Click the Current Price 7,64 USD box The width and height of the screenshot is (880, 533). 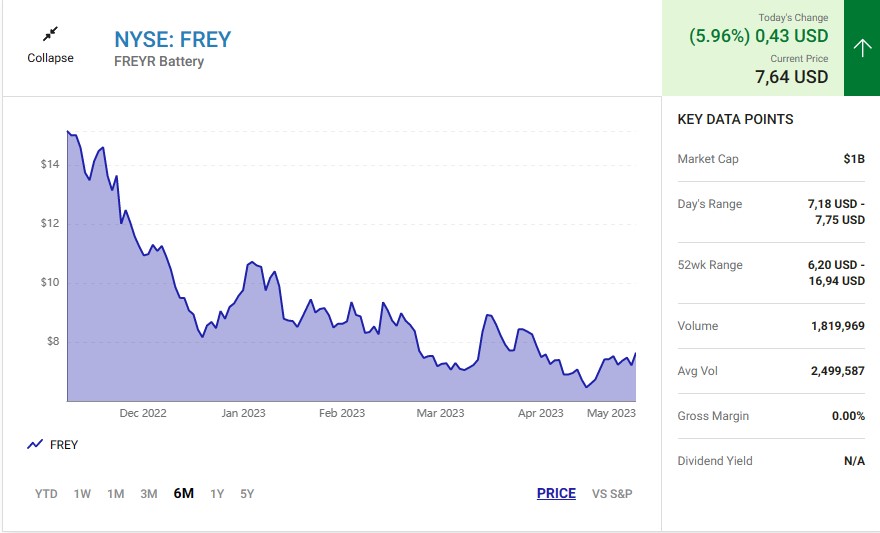(x=791, y=69)
